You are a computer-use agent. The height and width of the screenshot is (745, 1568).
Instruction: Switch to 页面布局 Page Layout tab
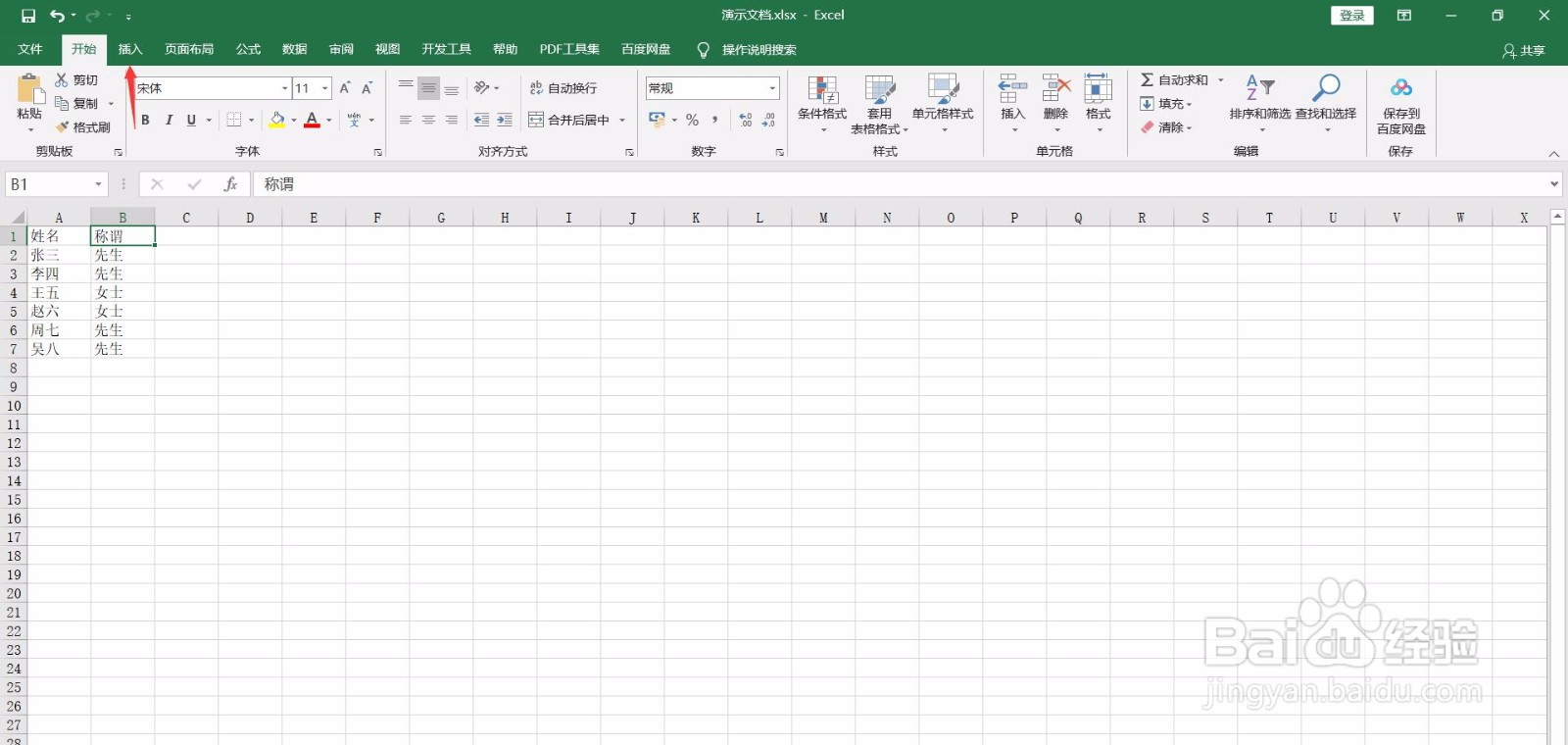point(189,49)
